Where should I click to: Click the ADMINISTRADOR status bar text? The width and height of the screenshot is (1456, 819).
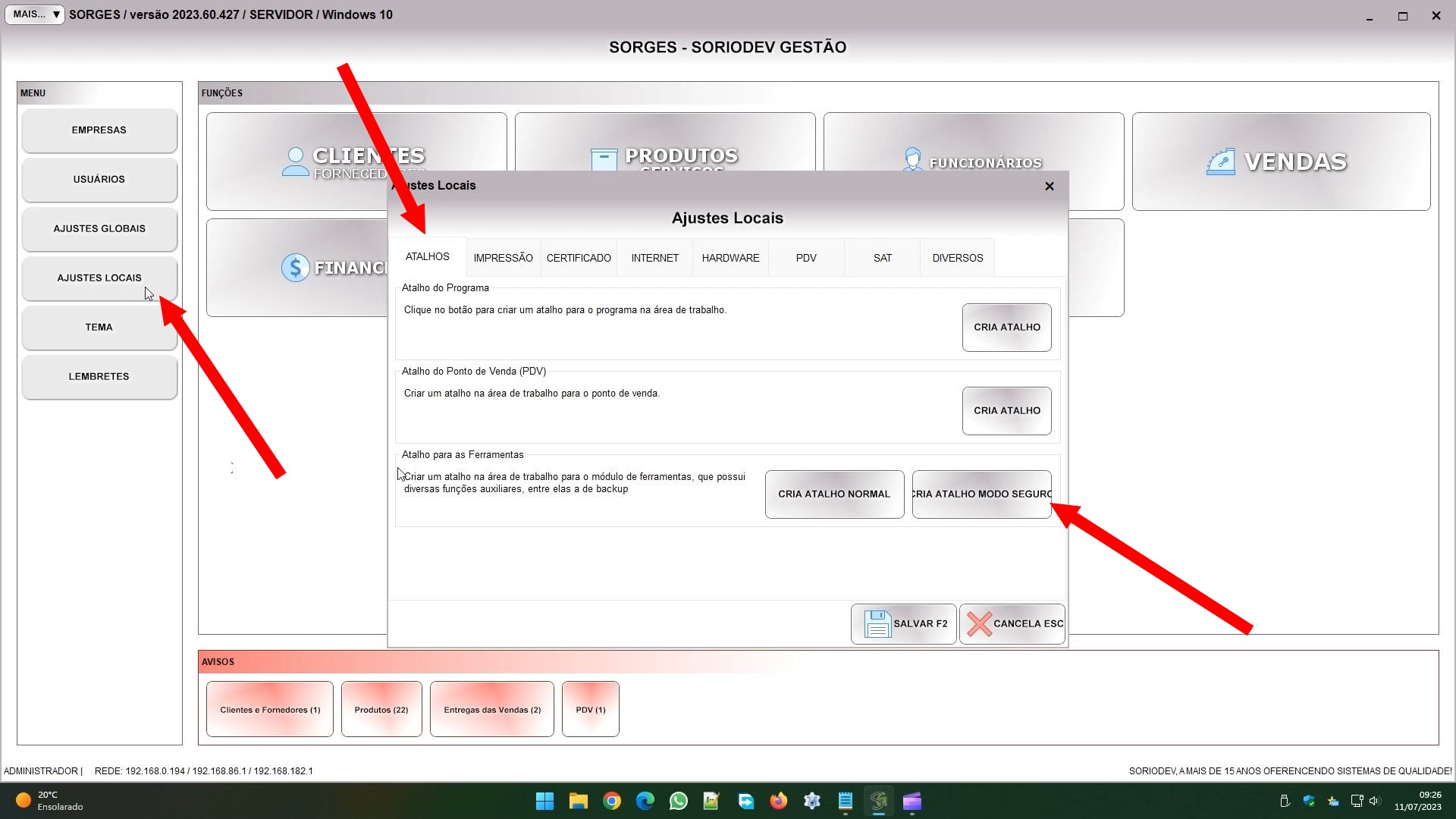tap(41, 771)
